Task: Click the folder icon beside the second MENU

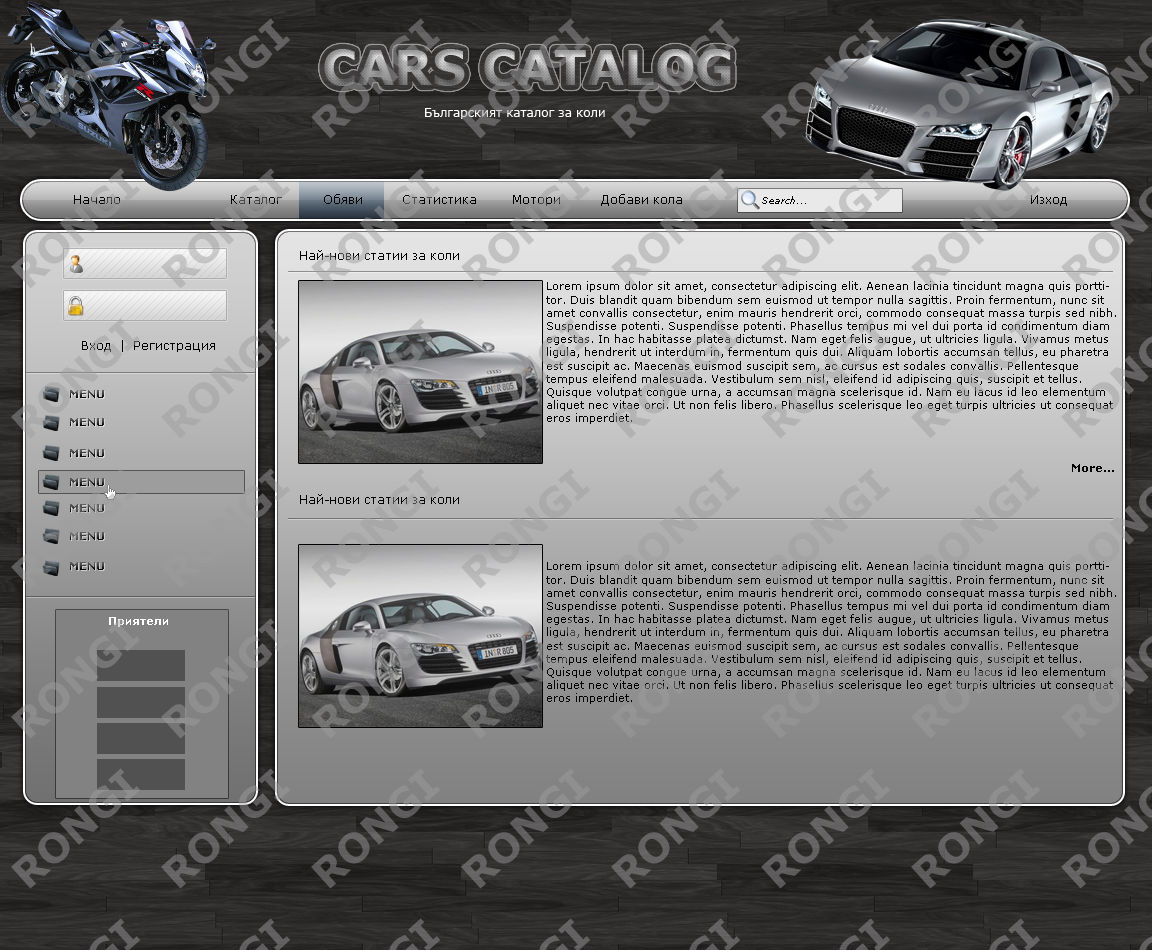Action: click(51, 422)
